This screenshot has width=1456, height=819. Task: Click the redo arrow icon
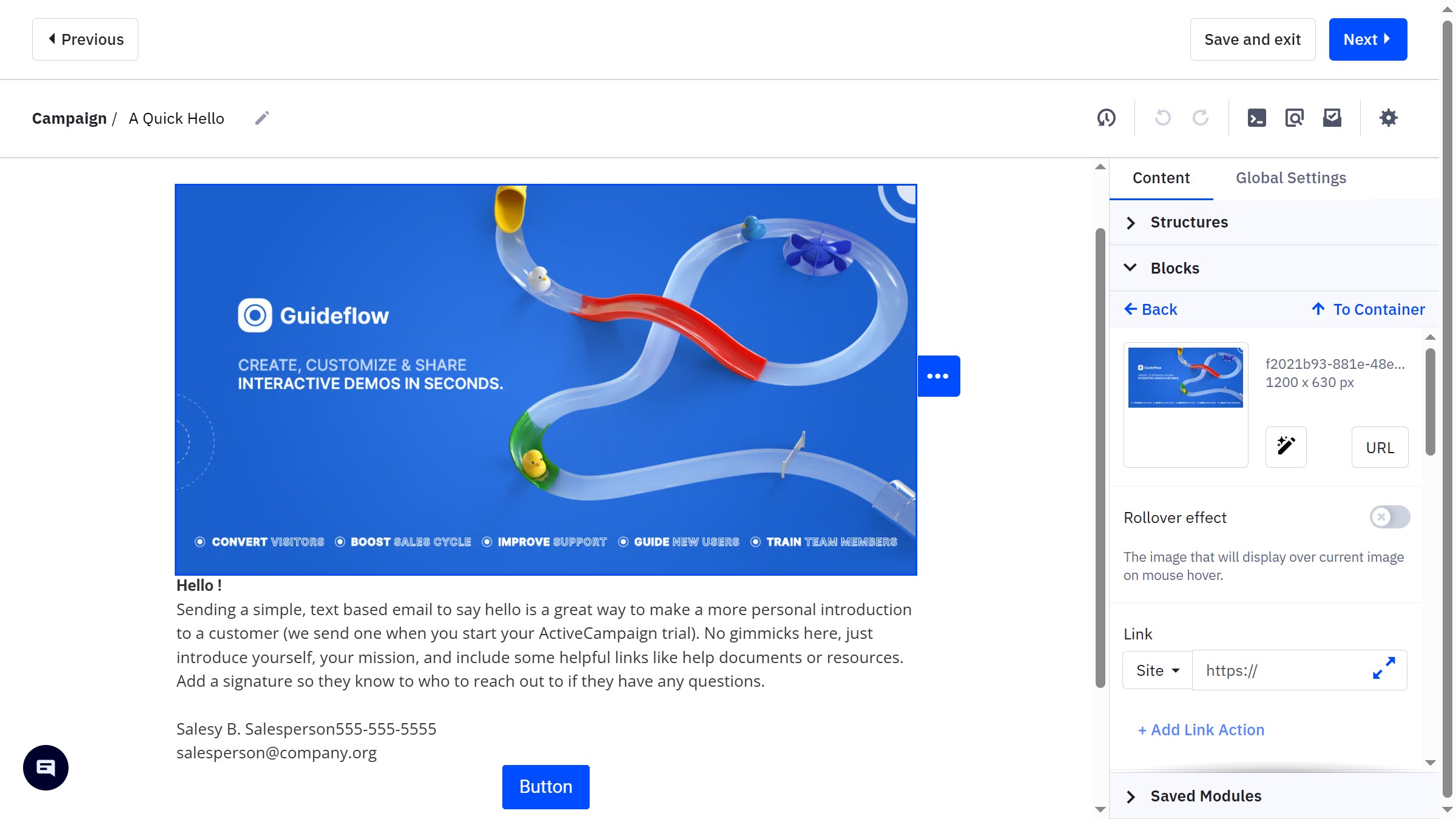point(1200,118)
